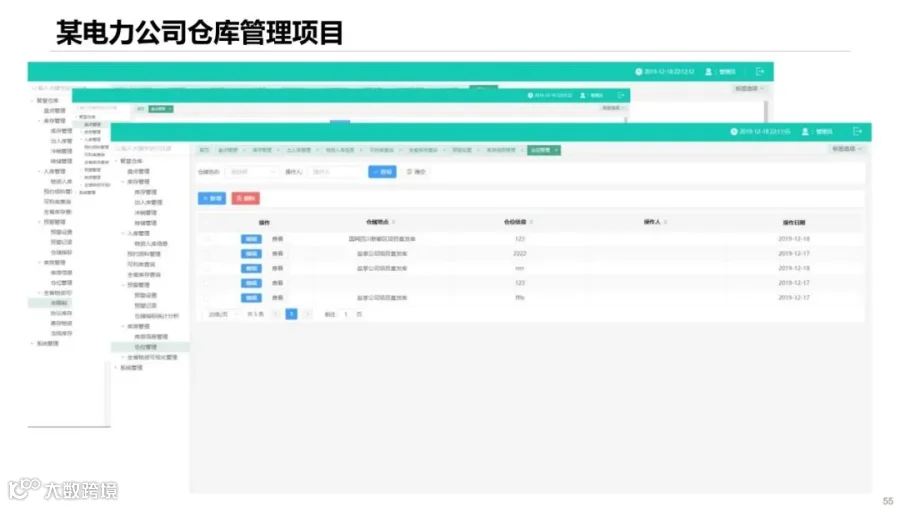Expand 系统管理 in the front window tree
Screen dimensions: 900x507
[116, 367]
